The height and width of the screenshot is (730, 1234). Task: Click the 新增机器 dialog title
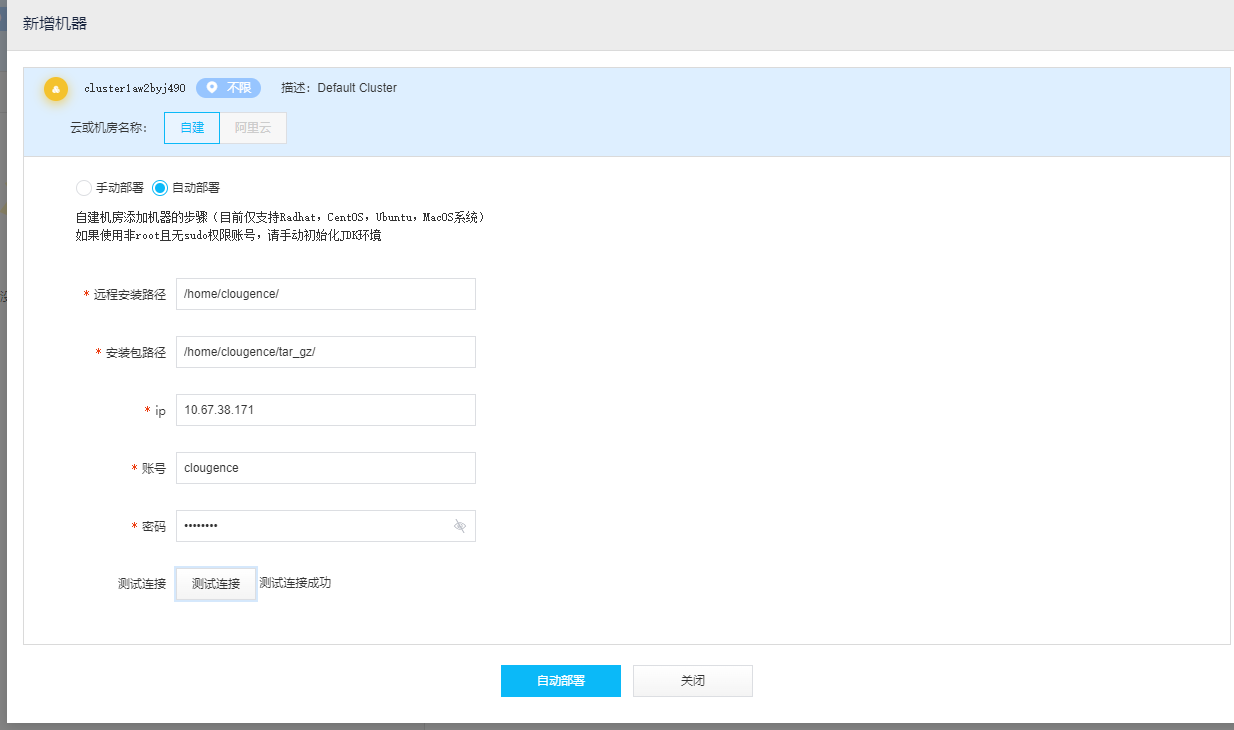tap(55, 23)
